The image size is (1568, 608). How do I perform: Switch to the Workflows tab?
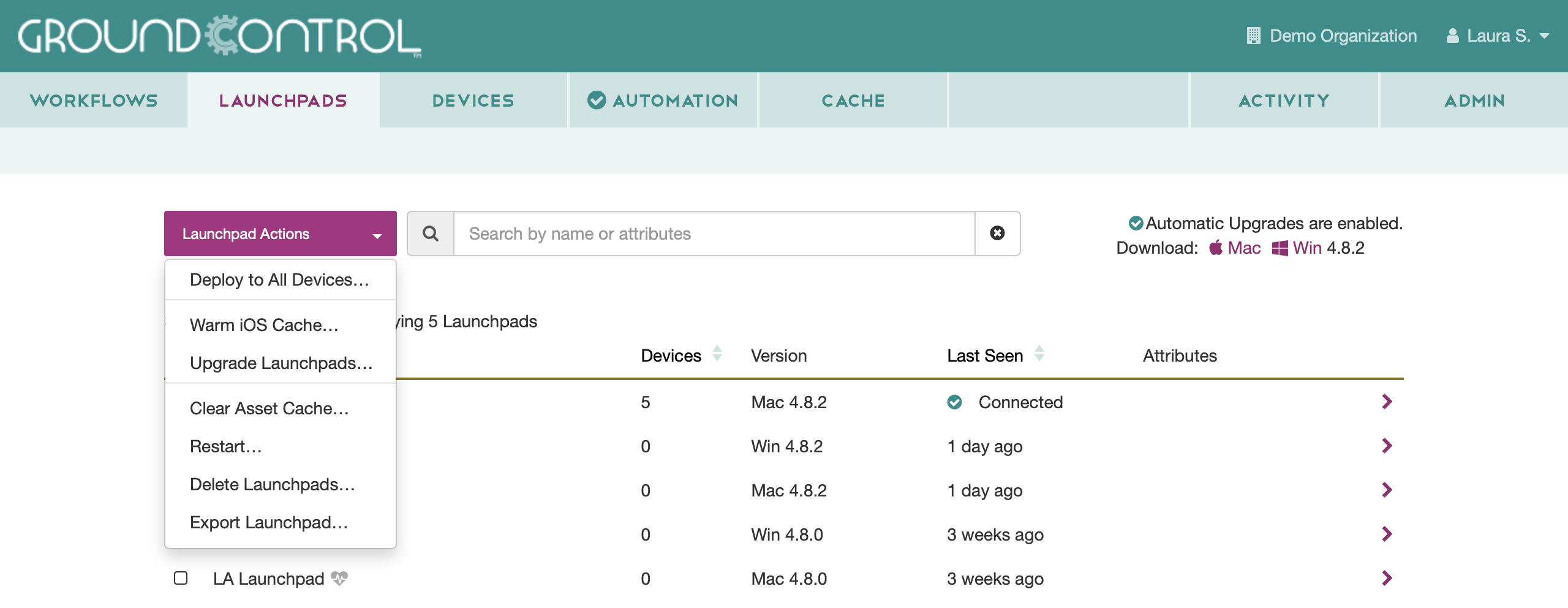pyautogui.click(x=94, y=101)
